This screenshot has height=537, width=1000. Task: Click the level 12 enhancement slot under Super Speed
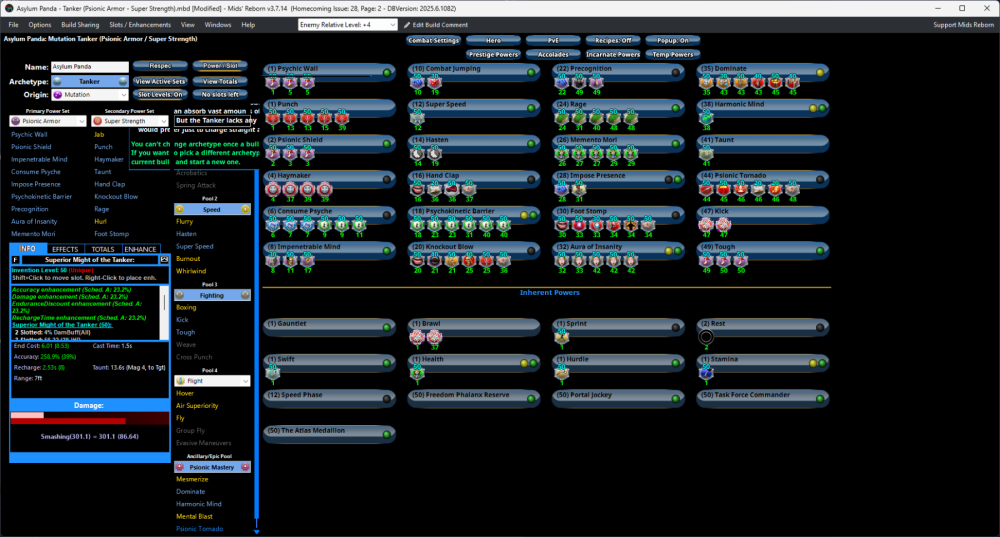click(416, 117)
